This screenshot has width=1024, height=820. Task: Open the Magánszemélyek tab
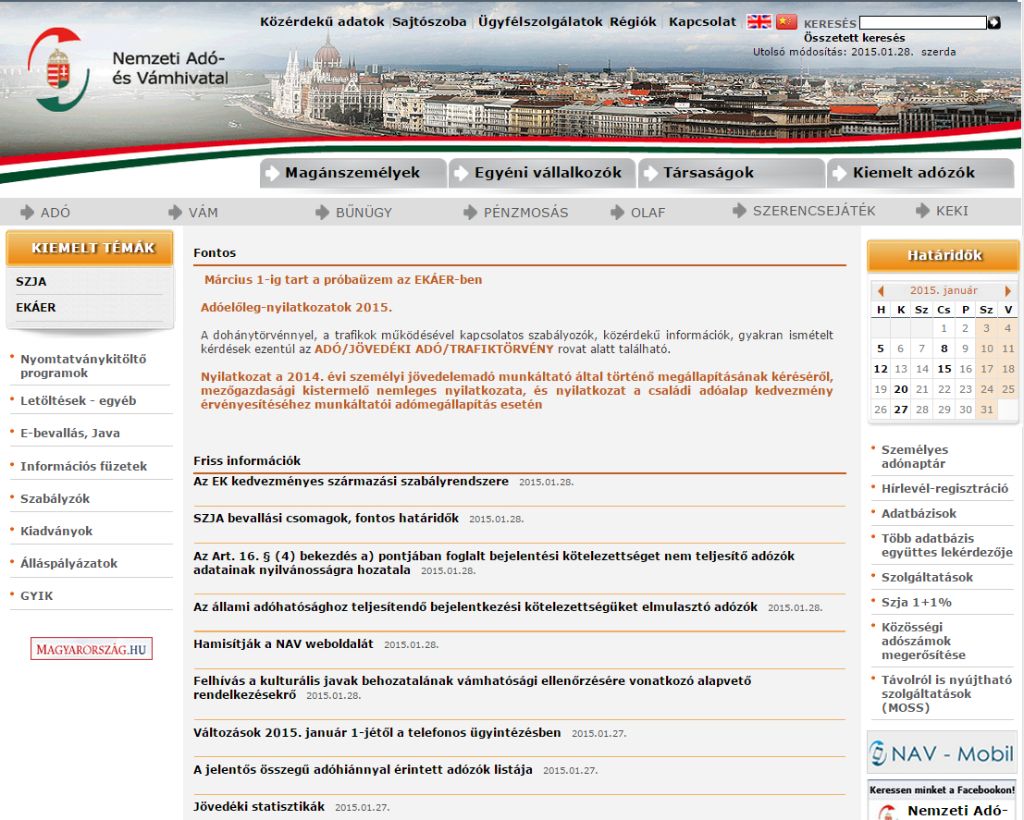(x=352, y=173)
